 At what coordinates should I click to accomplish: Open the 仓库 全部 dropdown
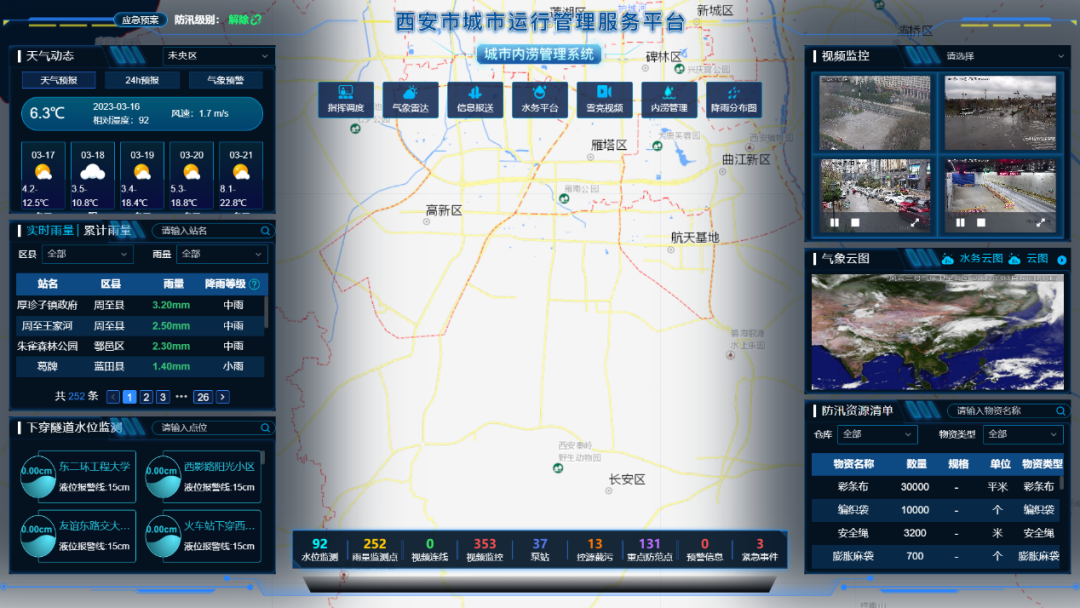click(x=877, y=434)
